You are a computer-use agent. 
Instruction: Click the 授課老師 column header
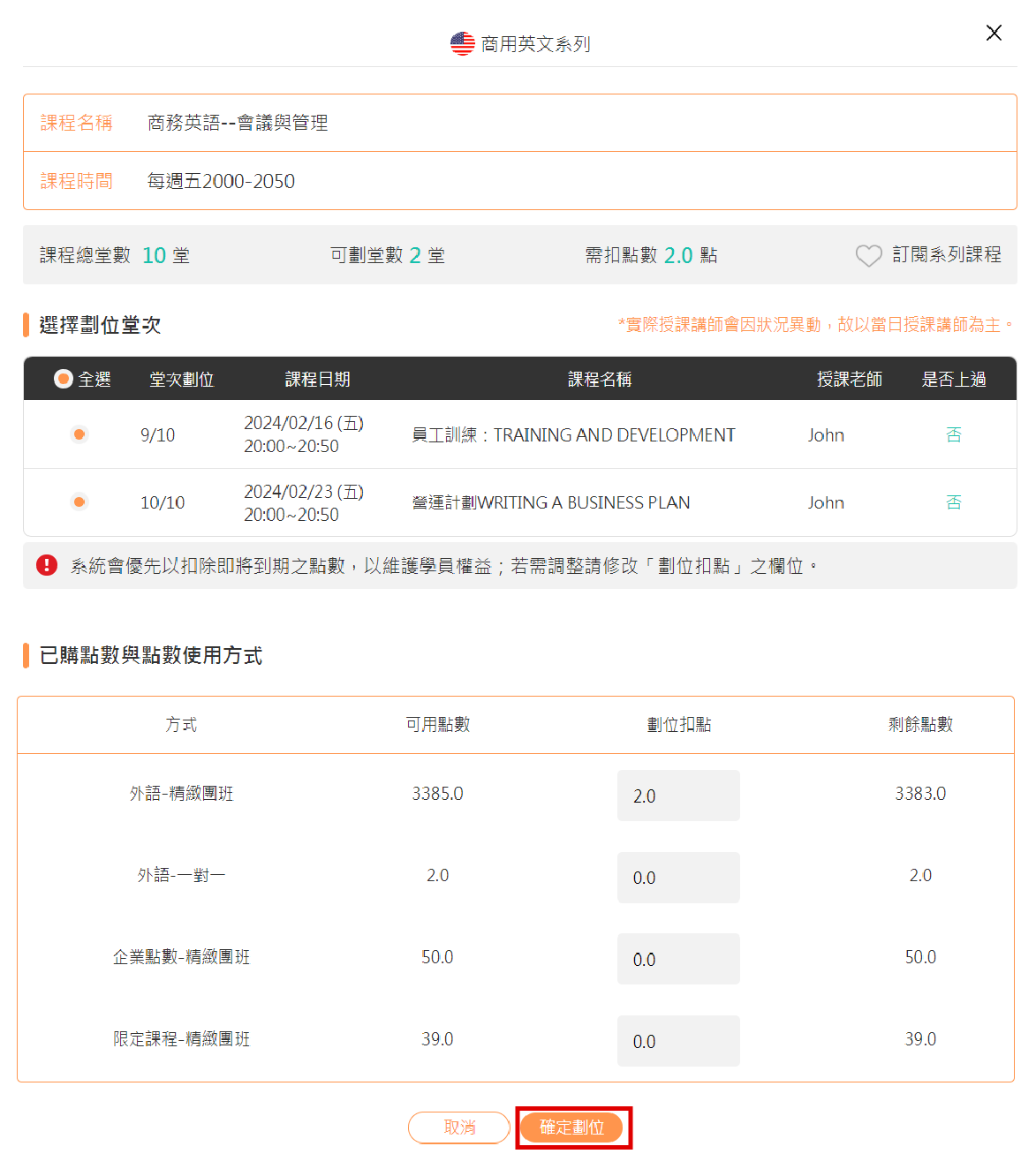[850, 379]
